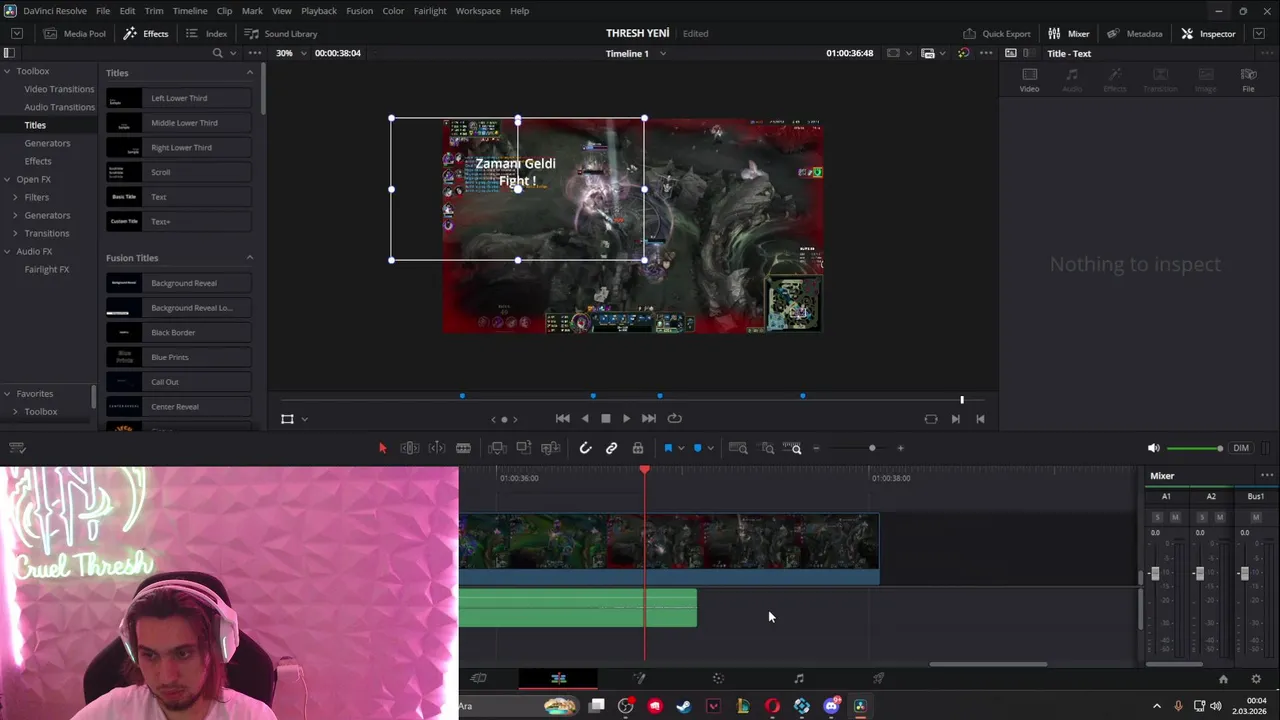The width and height of the screenshot is (1280, 720).
Task: Toggle timeline Snapping magnet
Action: pos(585,448)
